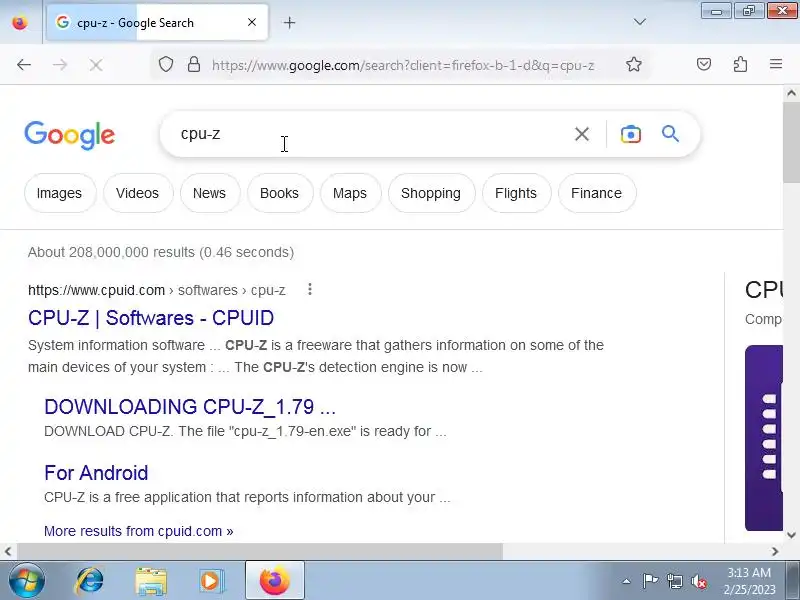Open the knowledge panel purple image

click(764, 438)
